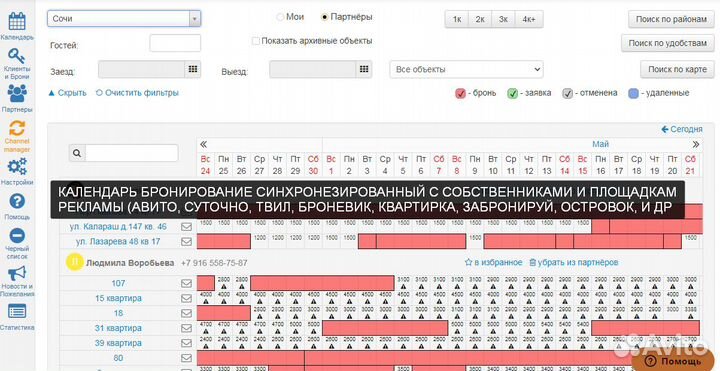Viewport: 720px width, 371px height.
Task: Click envelope icon for ул. Лазарева 48
Action: (186, 242)
